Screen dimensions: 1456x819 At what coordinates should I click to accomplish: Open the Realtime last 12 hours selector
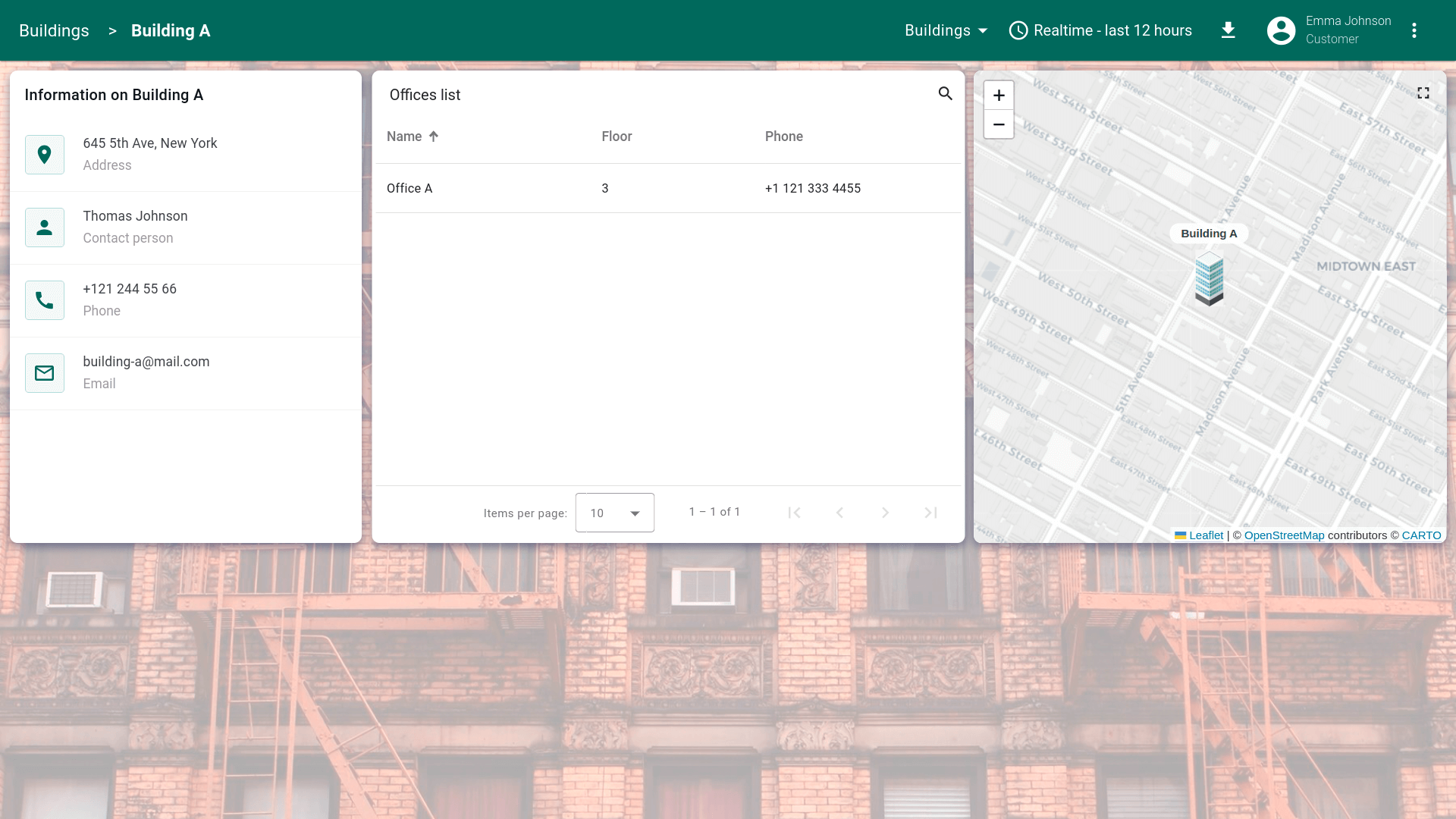click(1100, 30)
